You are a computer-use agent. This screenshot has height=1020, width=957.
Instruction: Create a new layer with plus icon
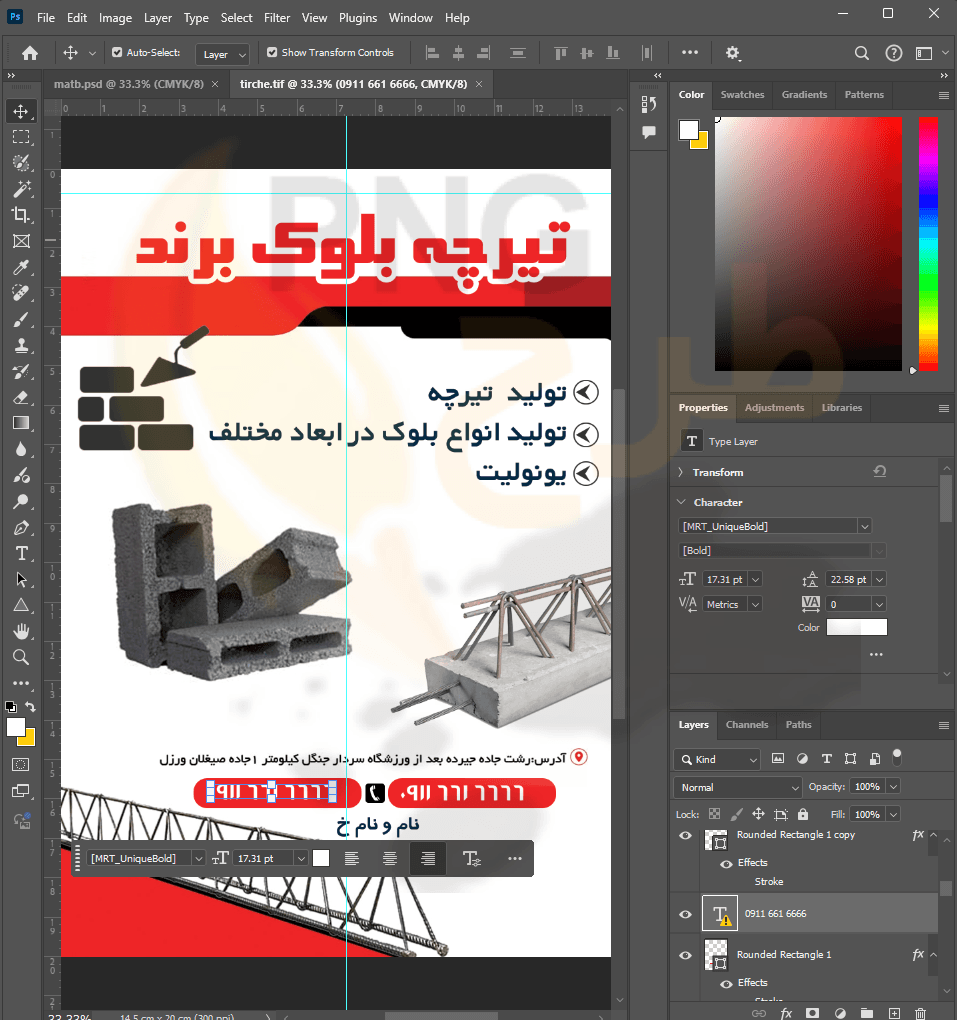[x=895, y=1013]
